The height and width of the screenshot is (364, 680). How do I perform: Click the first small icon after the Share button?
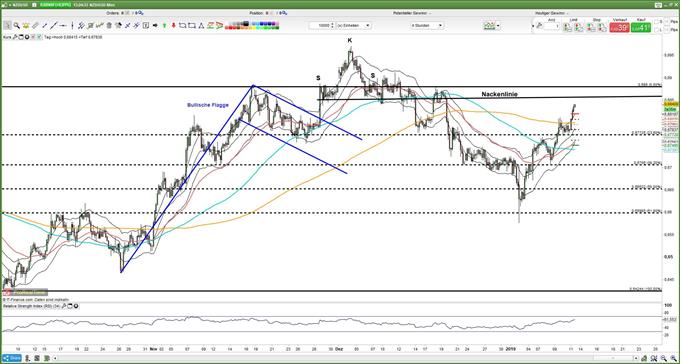click(29, 358)
